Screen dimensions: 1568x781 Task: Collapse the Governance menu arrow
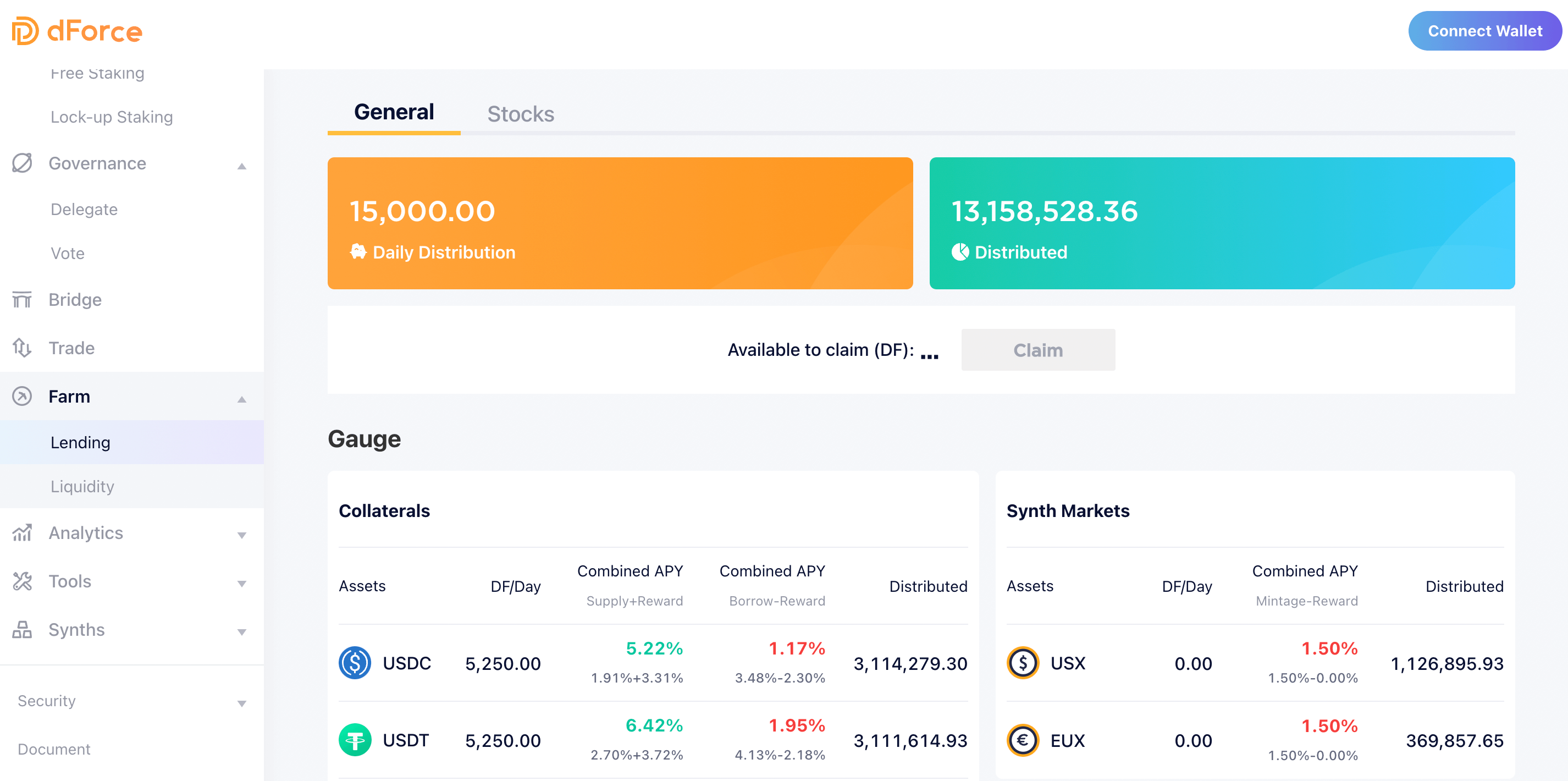tap(242, 166)
